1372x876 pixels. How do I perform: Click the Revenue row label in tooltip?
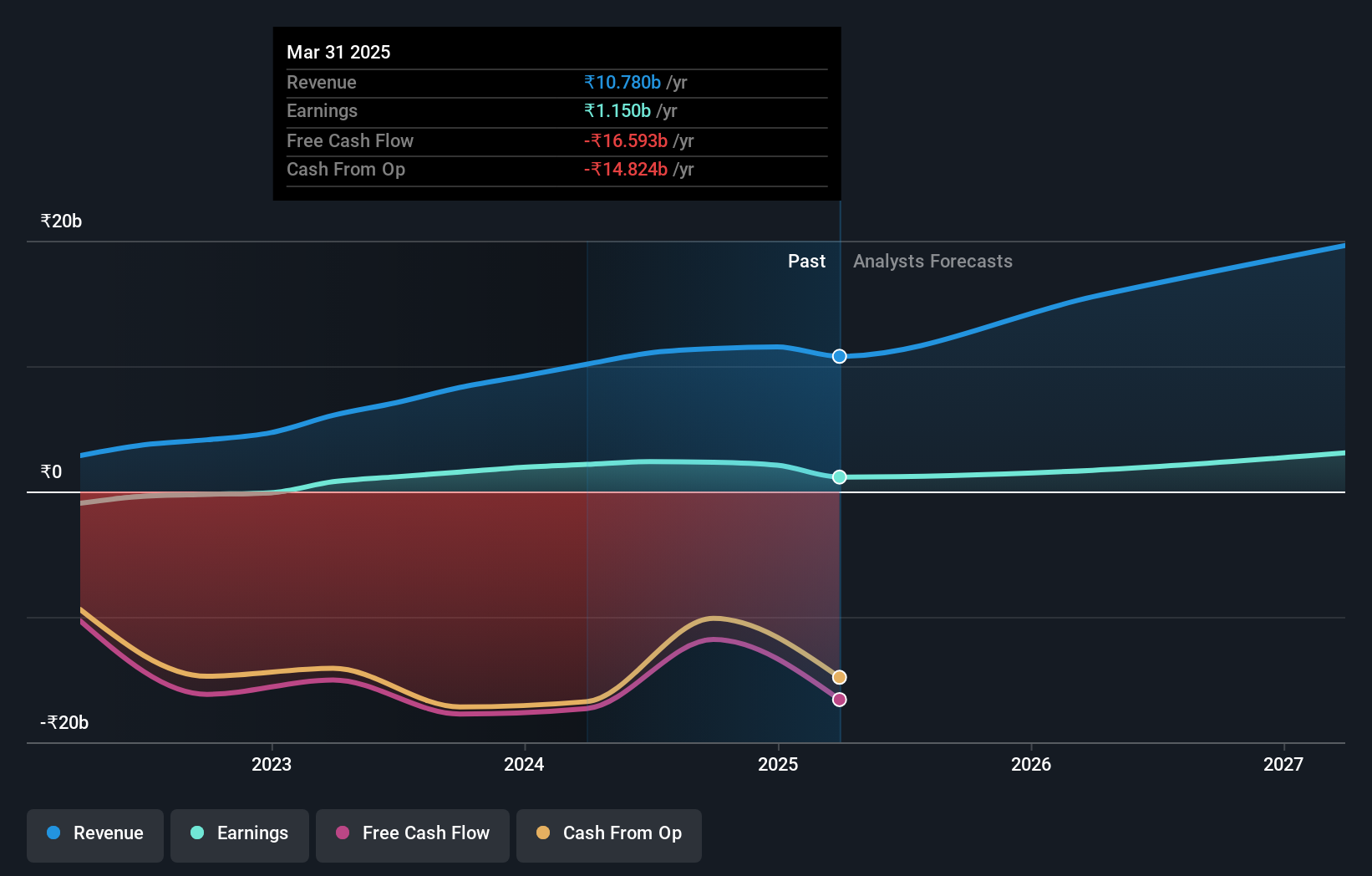tap(322, 82)
